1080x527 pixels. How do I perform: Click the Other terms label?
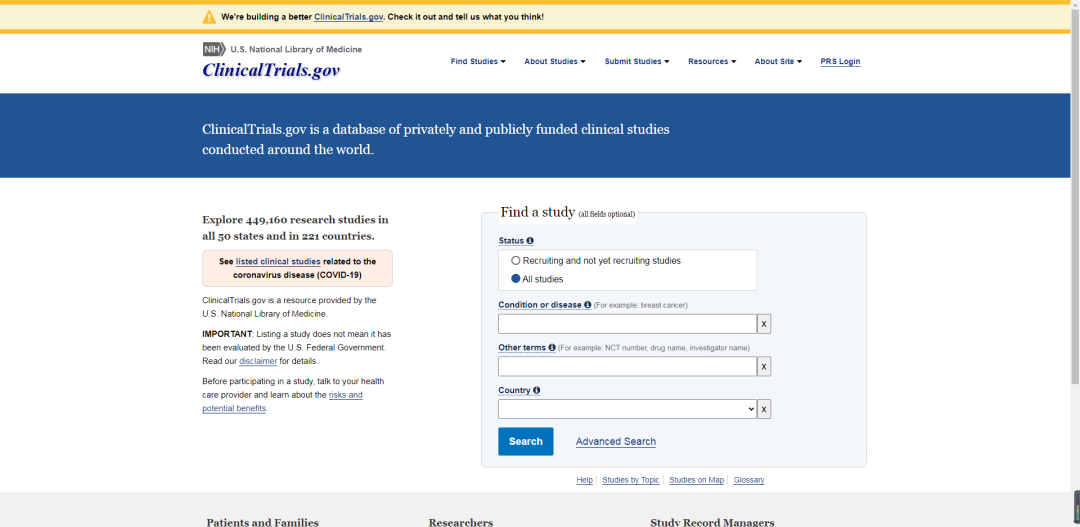(522, 348)
